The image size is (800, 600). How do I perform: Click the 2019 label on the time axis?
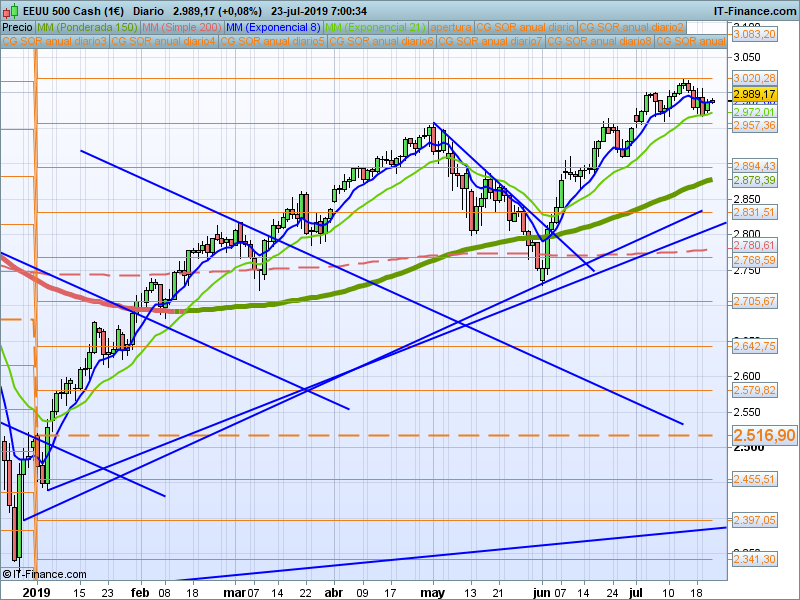click(x=36, y=592)
